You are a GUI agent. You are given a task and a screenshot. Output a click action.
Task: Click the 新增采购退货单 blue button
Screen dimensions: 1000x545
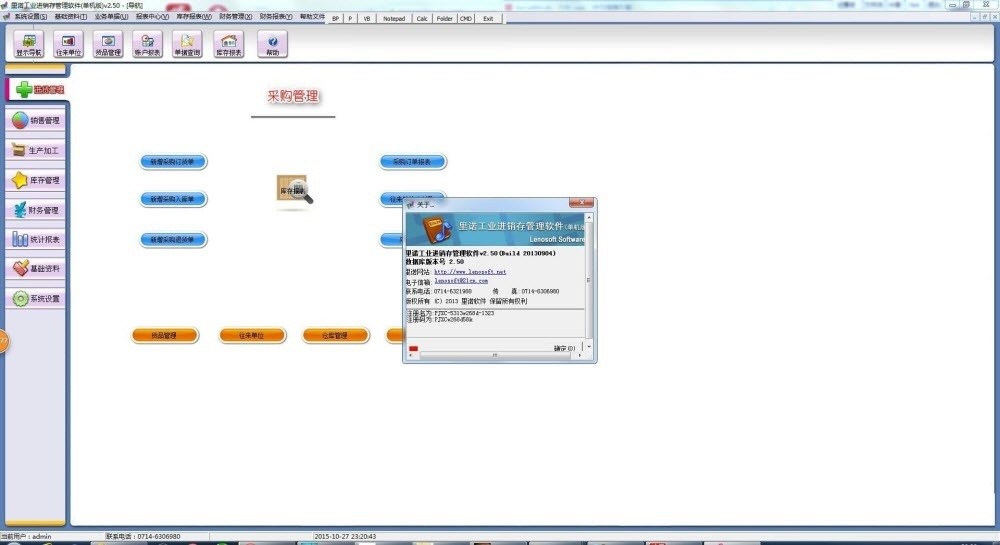(x=173, y=240)
